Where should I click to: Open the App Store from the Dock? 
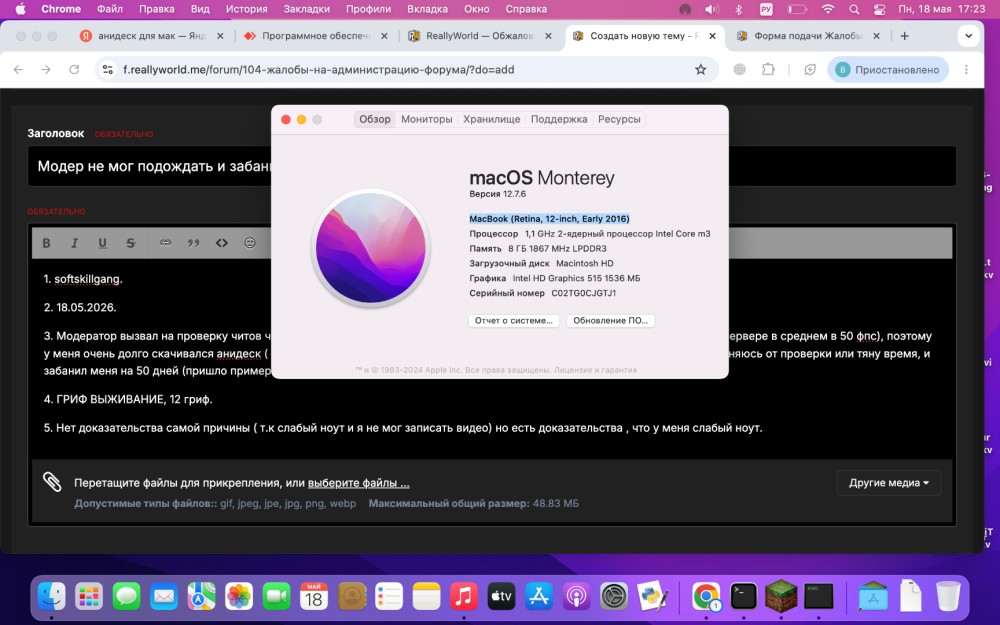point(539,596)
